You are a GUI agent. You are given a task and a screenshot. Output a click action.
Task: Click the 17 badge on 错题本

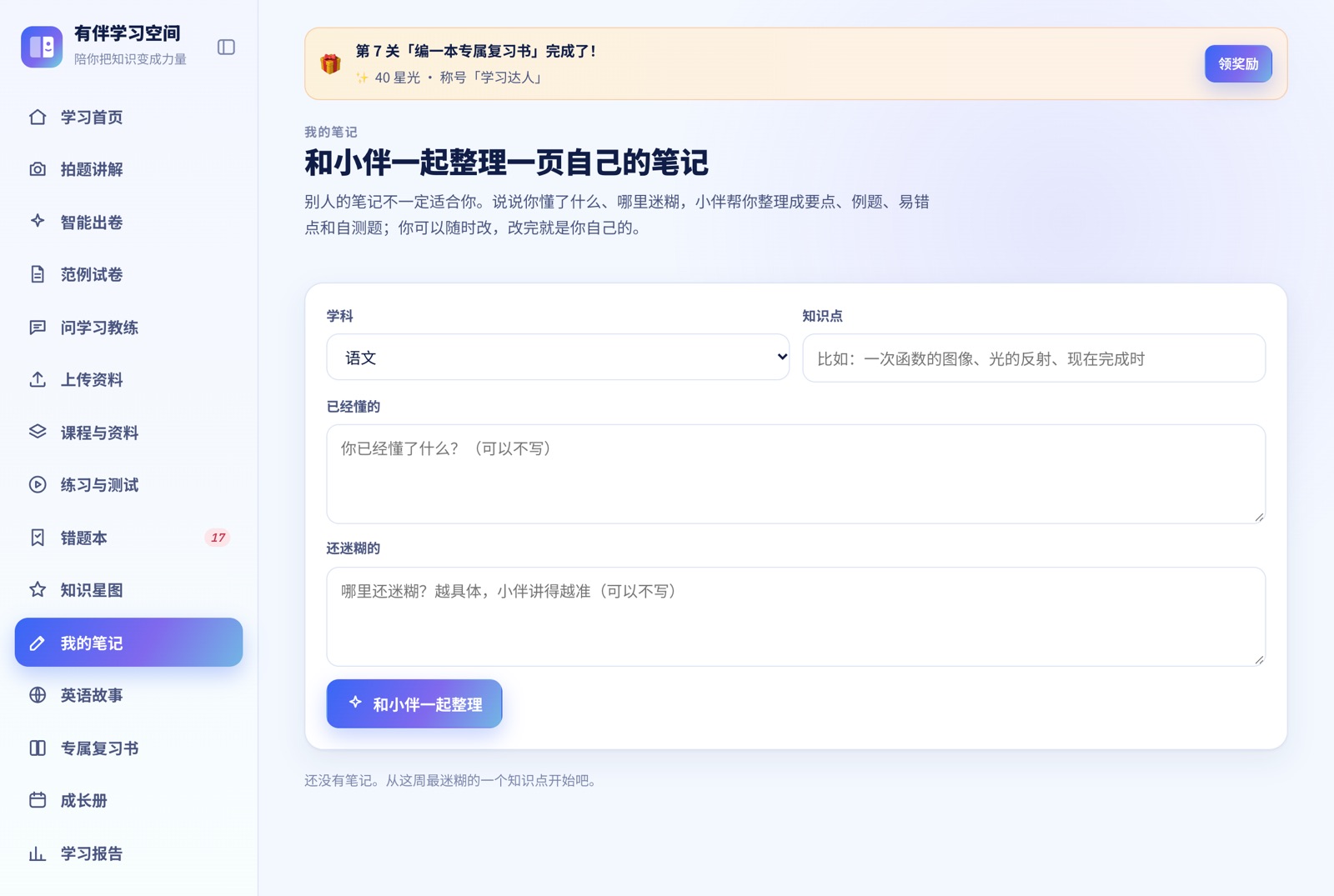pos(218,538)
